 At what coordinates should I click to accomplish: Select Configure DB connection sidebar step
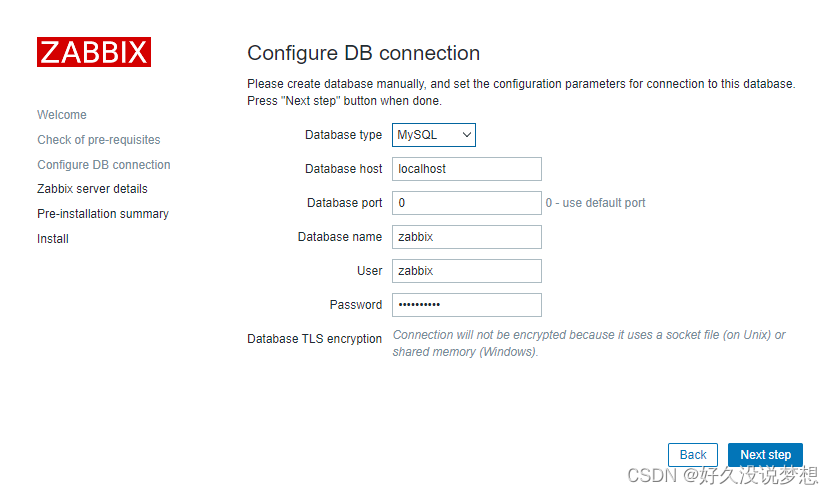point(104,165)
